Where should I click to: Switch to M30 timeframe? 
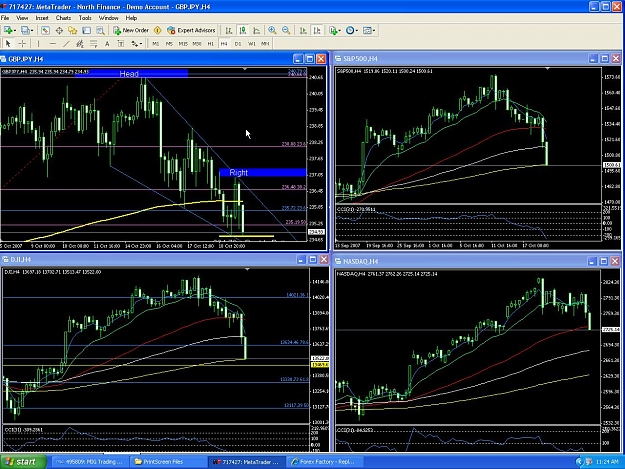197,44
